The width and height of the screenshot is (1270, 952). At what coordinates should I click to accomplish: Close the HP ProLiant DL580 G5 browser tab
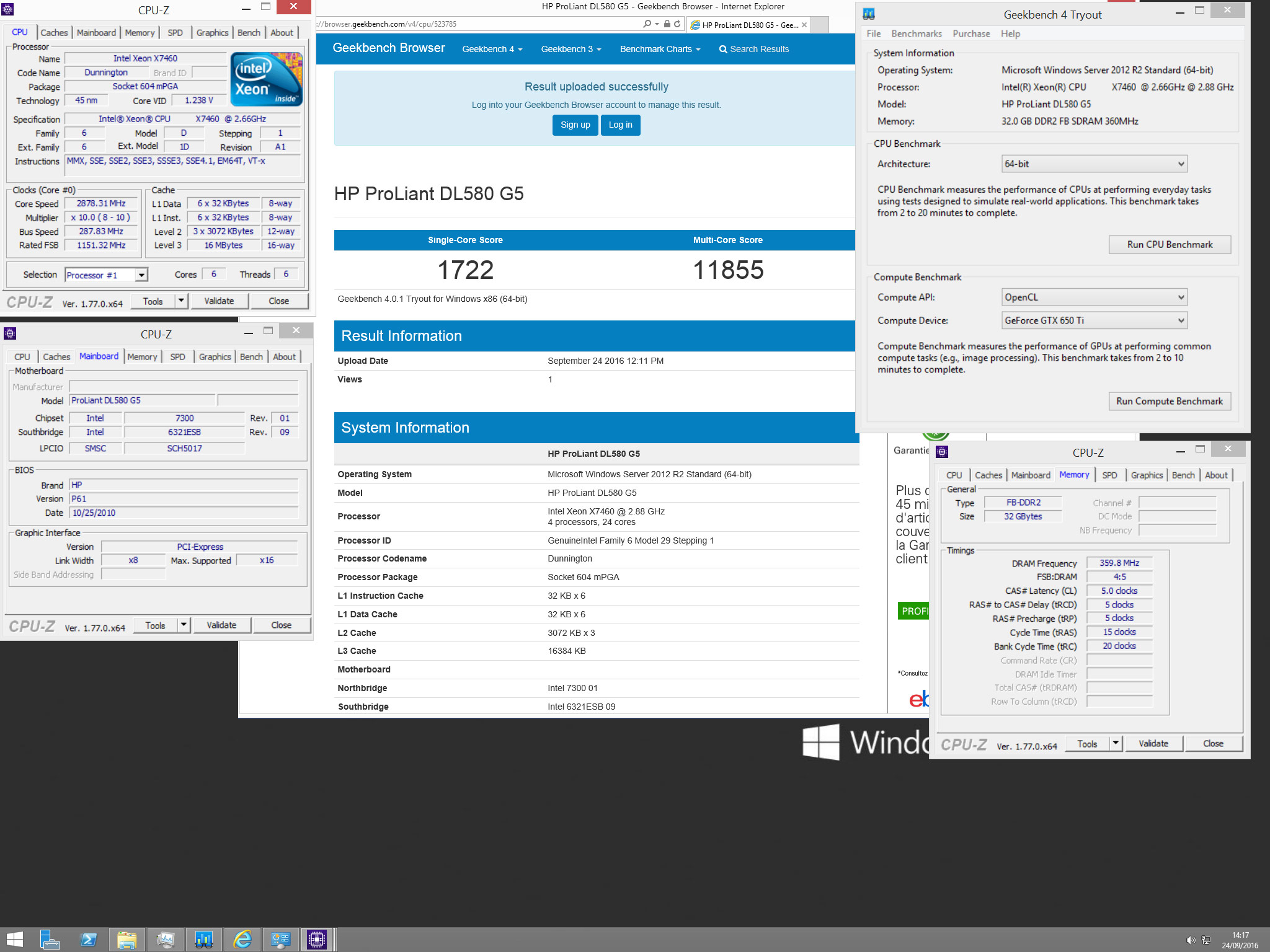tap(804, 25)
